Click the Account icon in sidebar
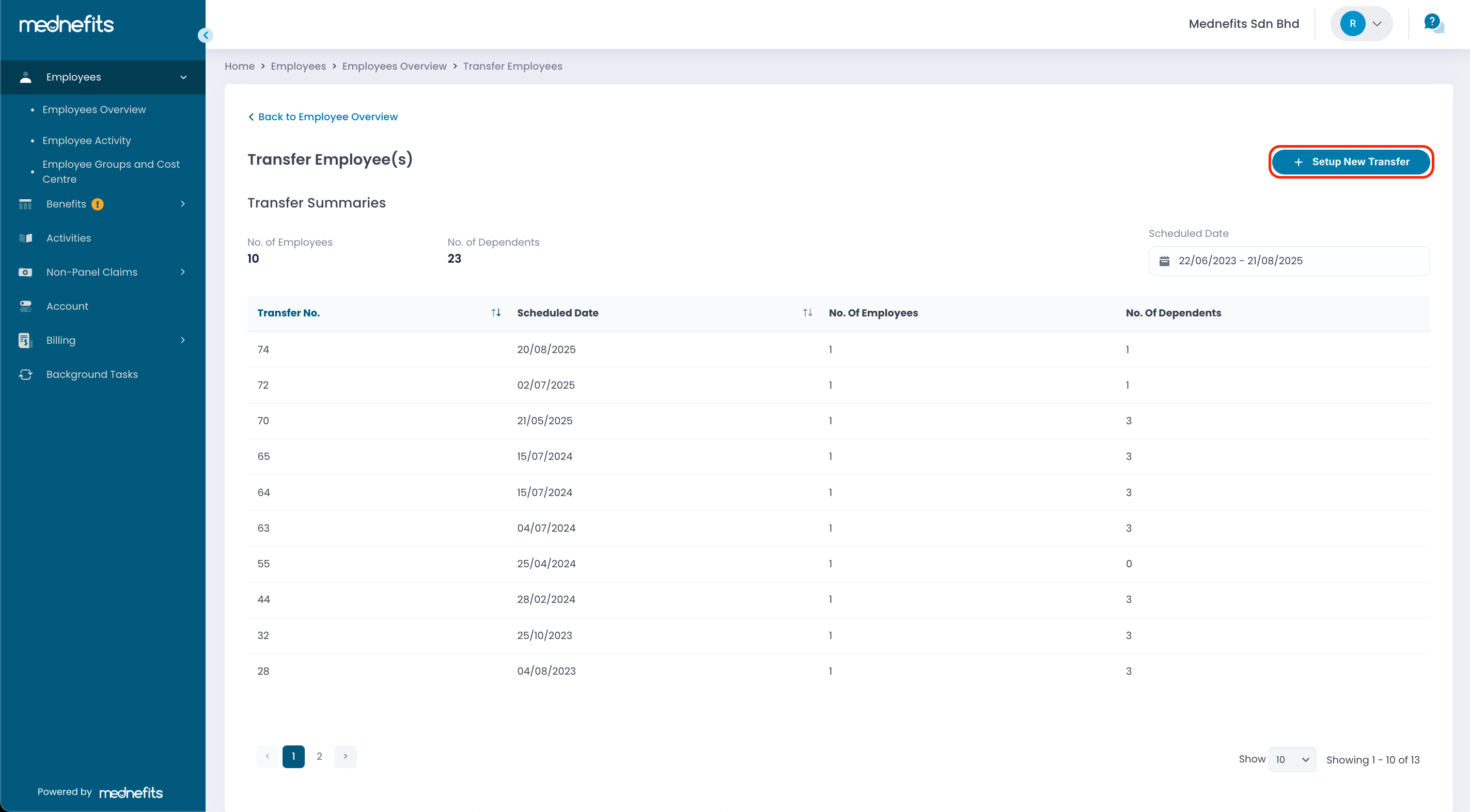This screenshot has height=812, width=1470. click(x=25, y=306)
